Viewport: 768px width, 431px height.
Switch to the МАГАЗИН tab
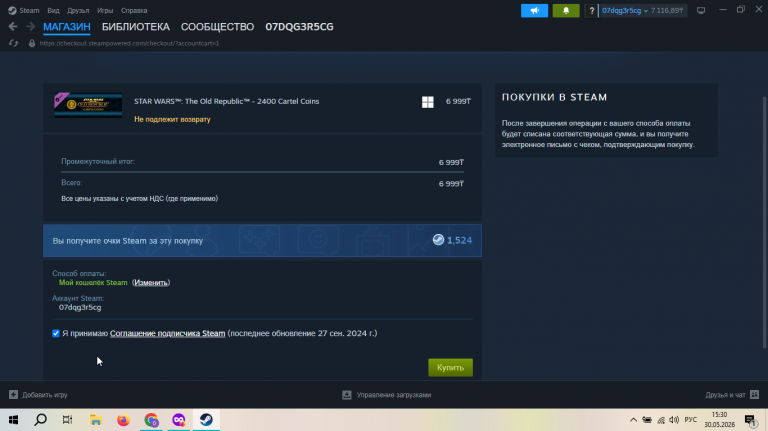click(67, 27)
